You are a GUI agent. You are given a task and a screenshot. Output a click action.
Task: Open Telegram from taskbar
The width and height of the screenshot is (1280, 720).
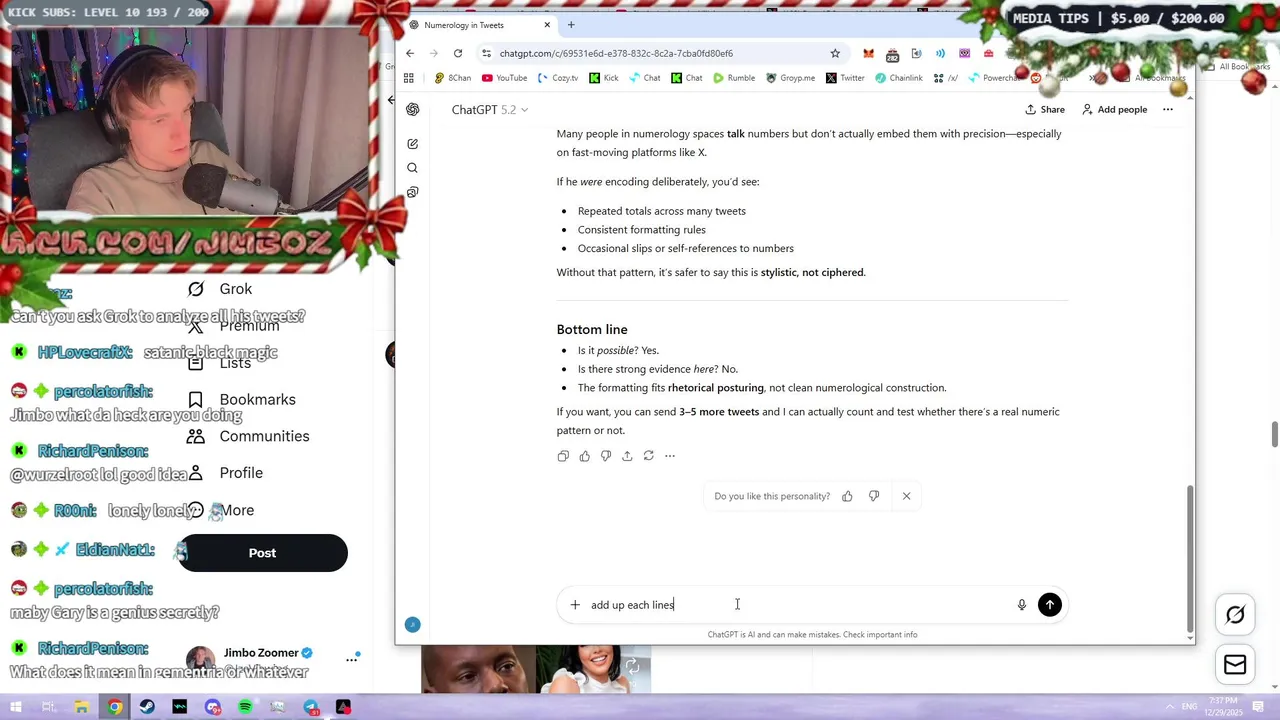click(x=311, y=707)
